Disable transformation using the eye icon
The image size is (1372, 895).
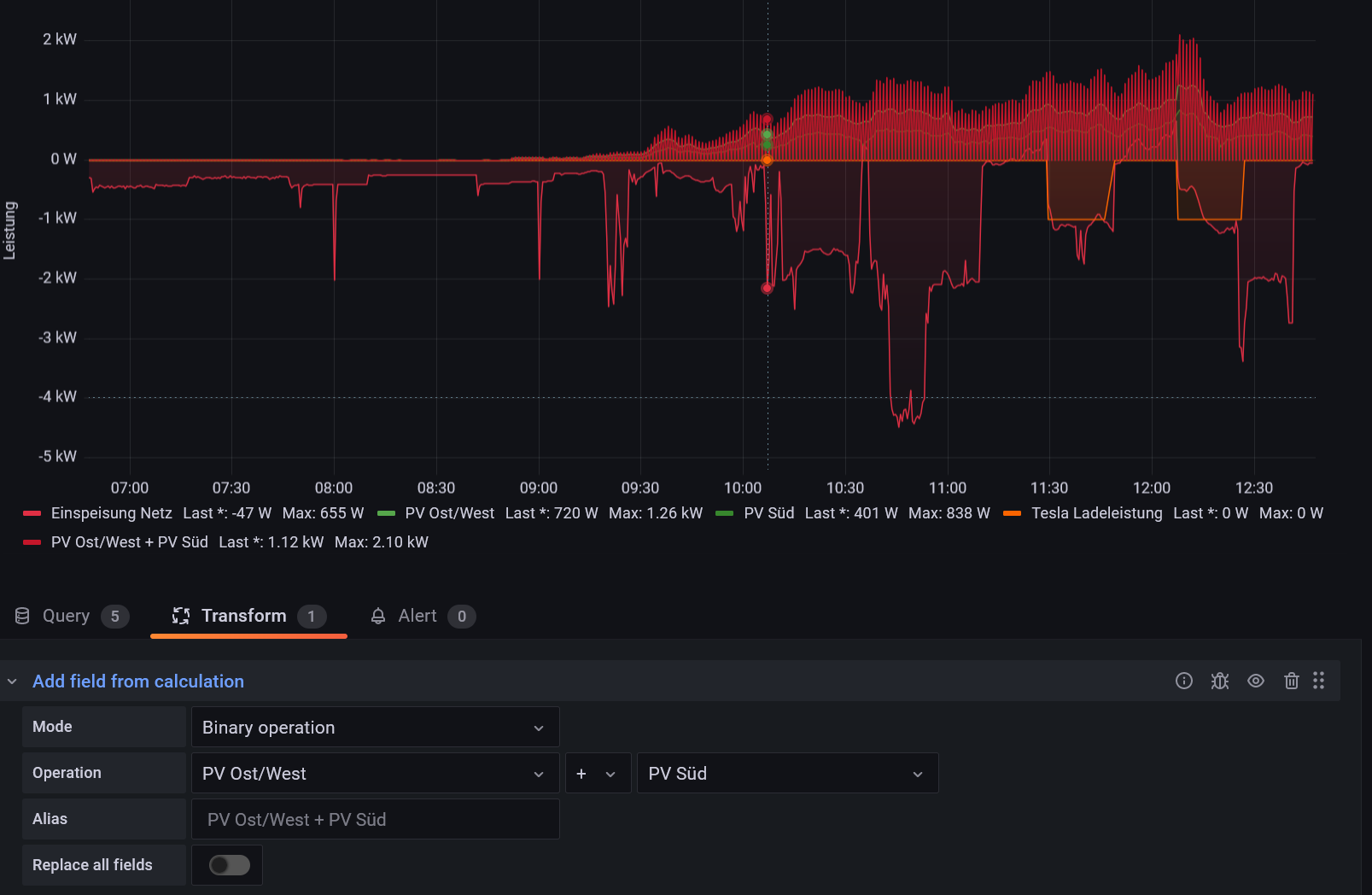click(1255, 681)
